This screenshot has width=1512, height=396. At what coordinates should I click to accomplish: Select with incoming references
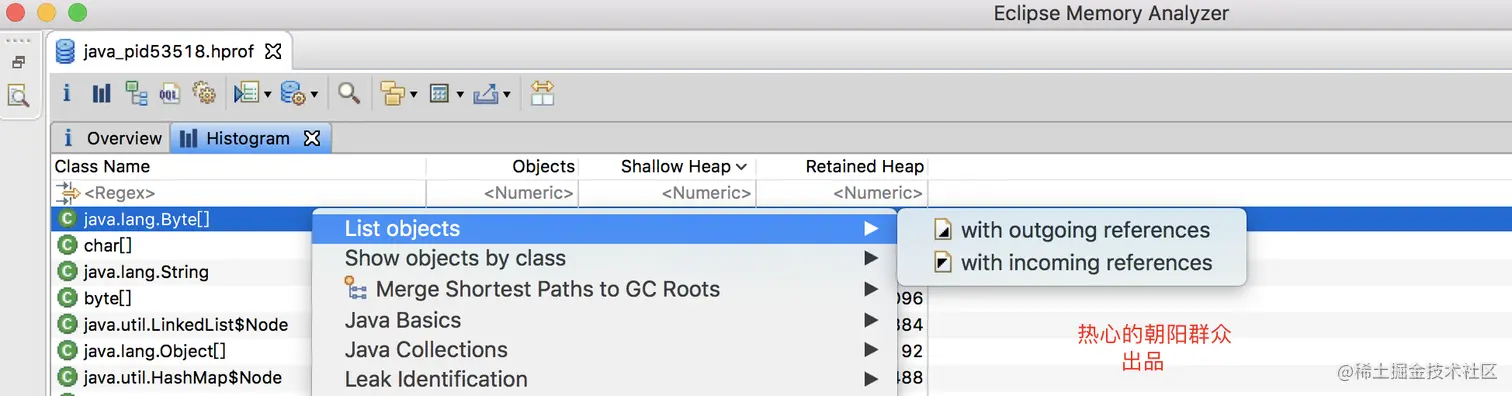coord(1072,263)
